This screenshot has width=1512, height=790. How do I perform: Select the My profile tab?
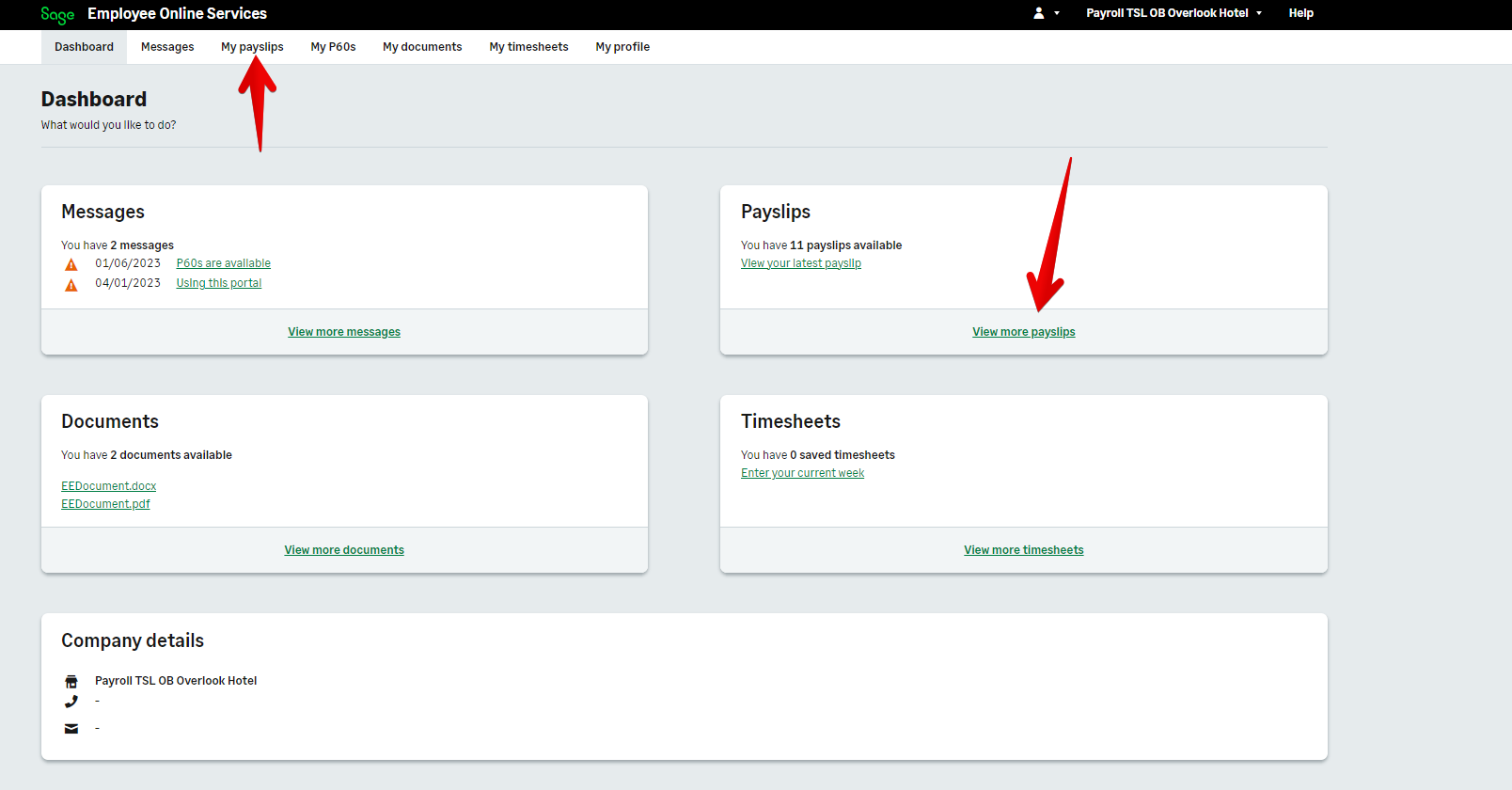click(622, 47)
